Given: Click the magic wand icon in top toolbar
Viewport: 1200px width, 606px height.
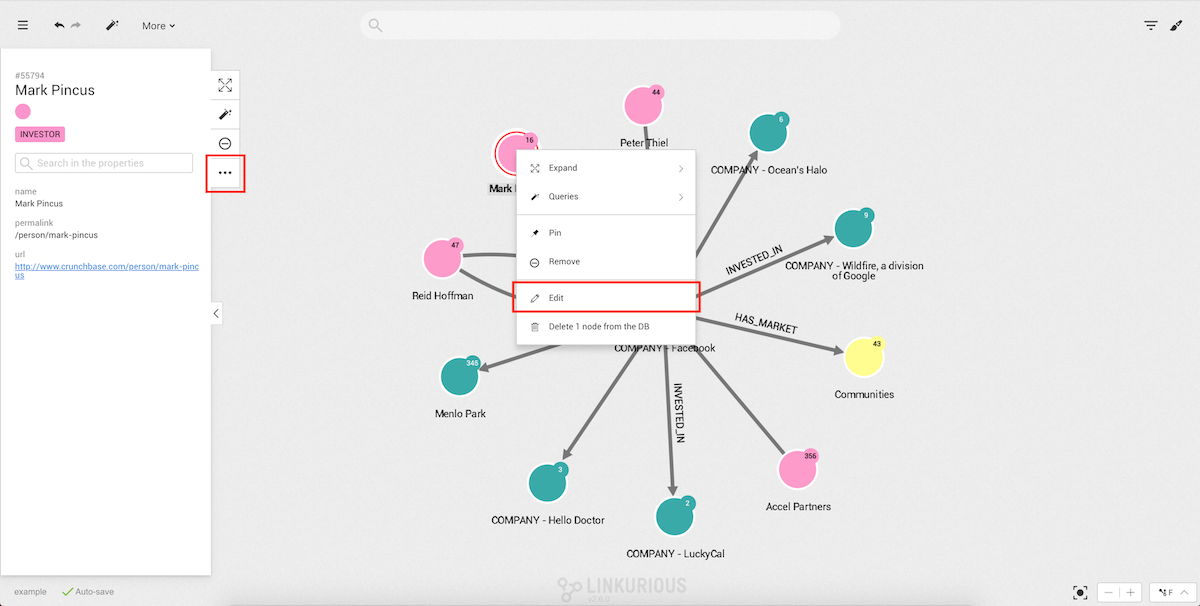Looking at the screenshot, I should coord(112,25).
